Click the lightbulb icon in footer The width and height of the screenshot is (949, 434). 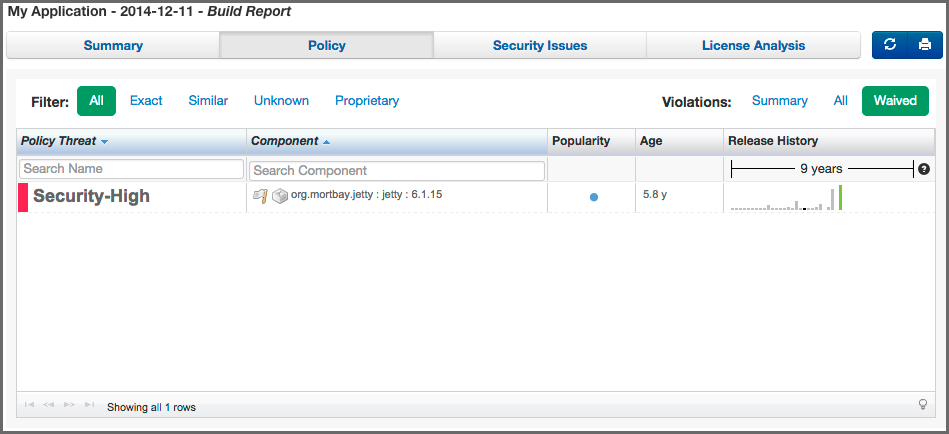923,404
